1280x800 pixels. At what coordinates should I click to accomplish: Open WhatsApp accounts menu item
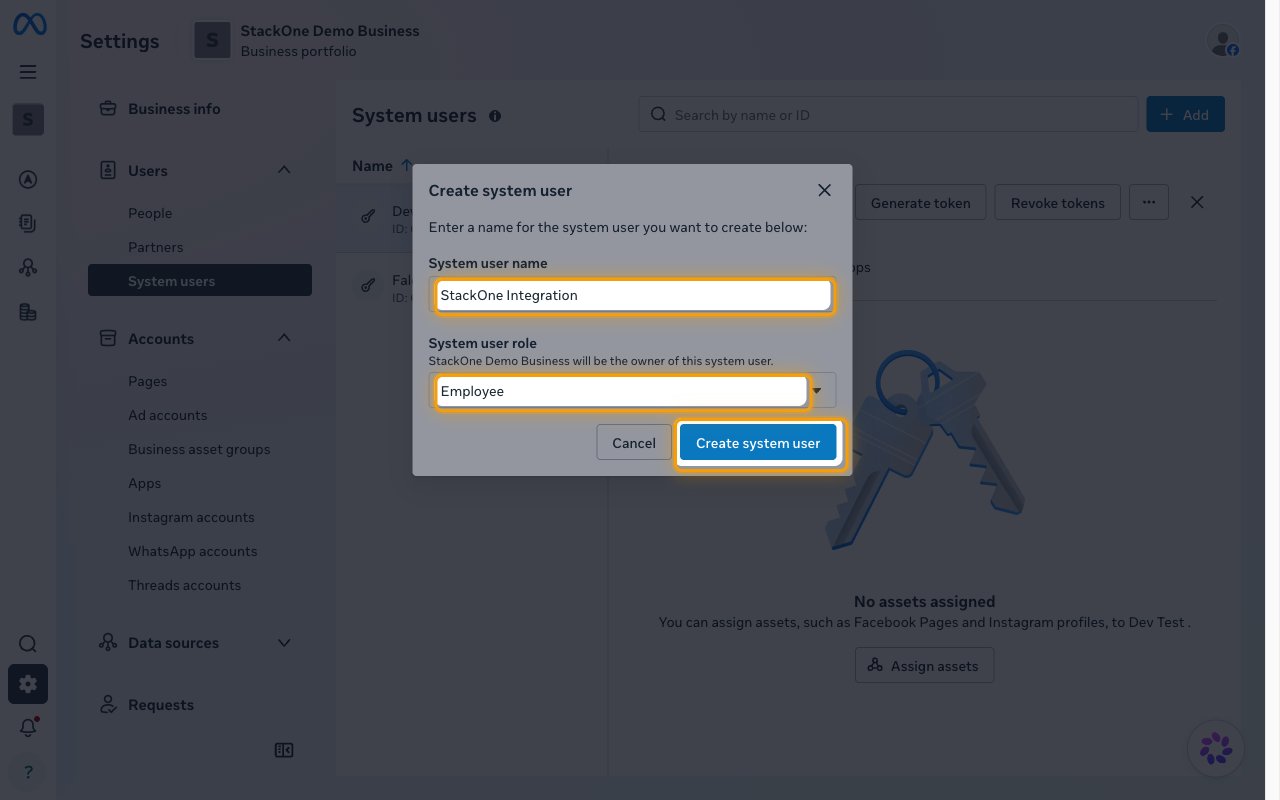pyautogui.click(x=193, y=551)
